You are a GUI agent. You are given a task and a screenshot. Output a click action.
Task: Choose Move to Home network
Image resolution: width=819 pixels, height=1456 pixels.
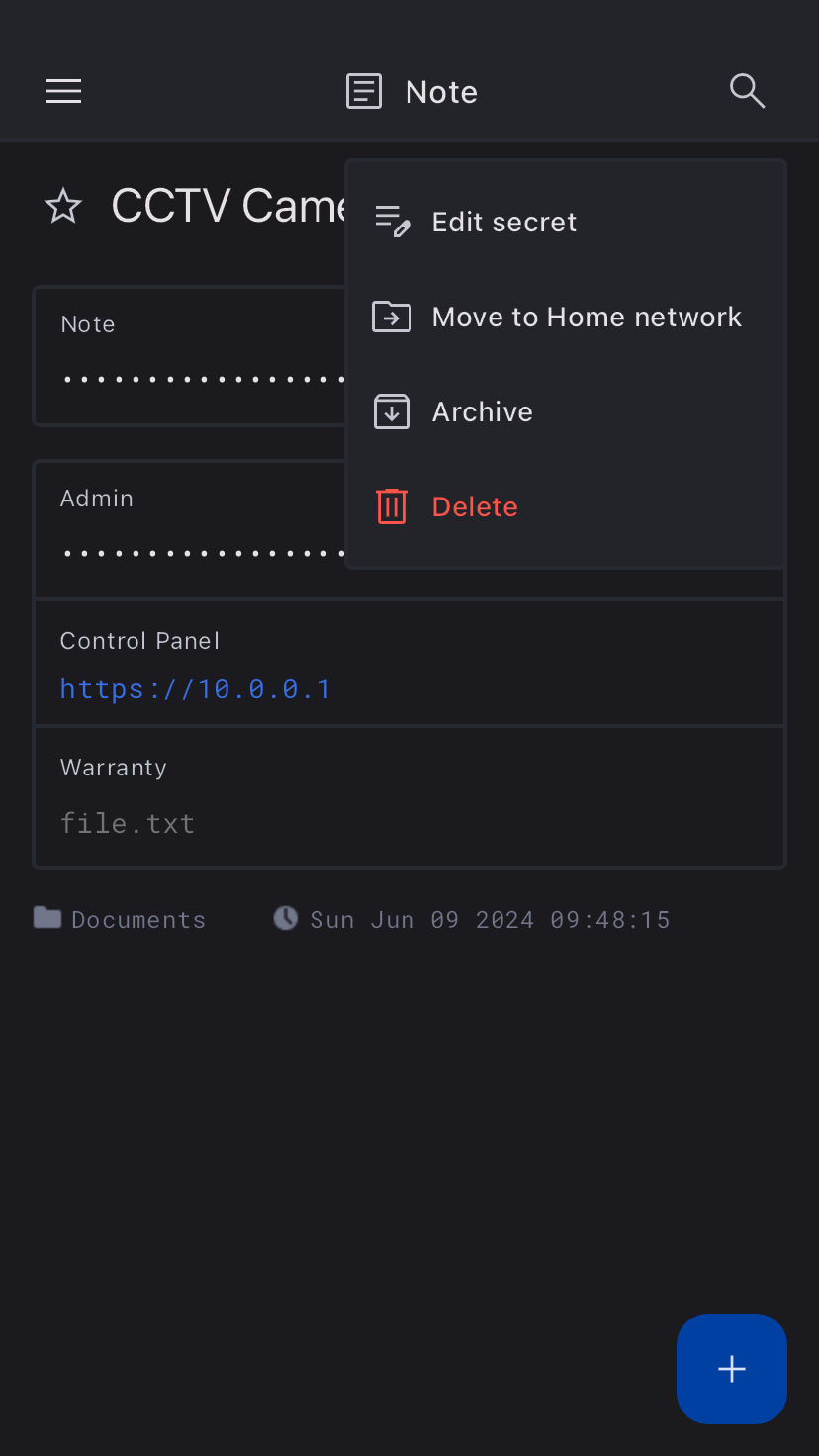pyautogui.click(x=587, y=317)
